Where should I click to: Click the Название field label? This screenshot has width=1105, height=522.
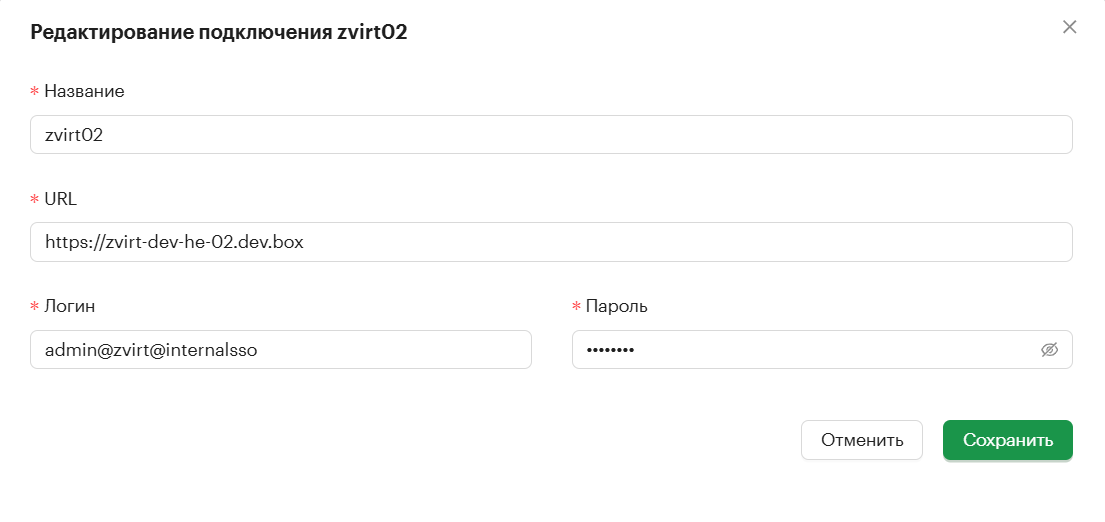point(85,91)
